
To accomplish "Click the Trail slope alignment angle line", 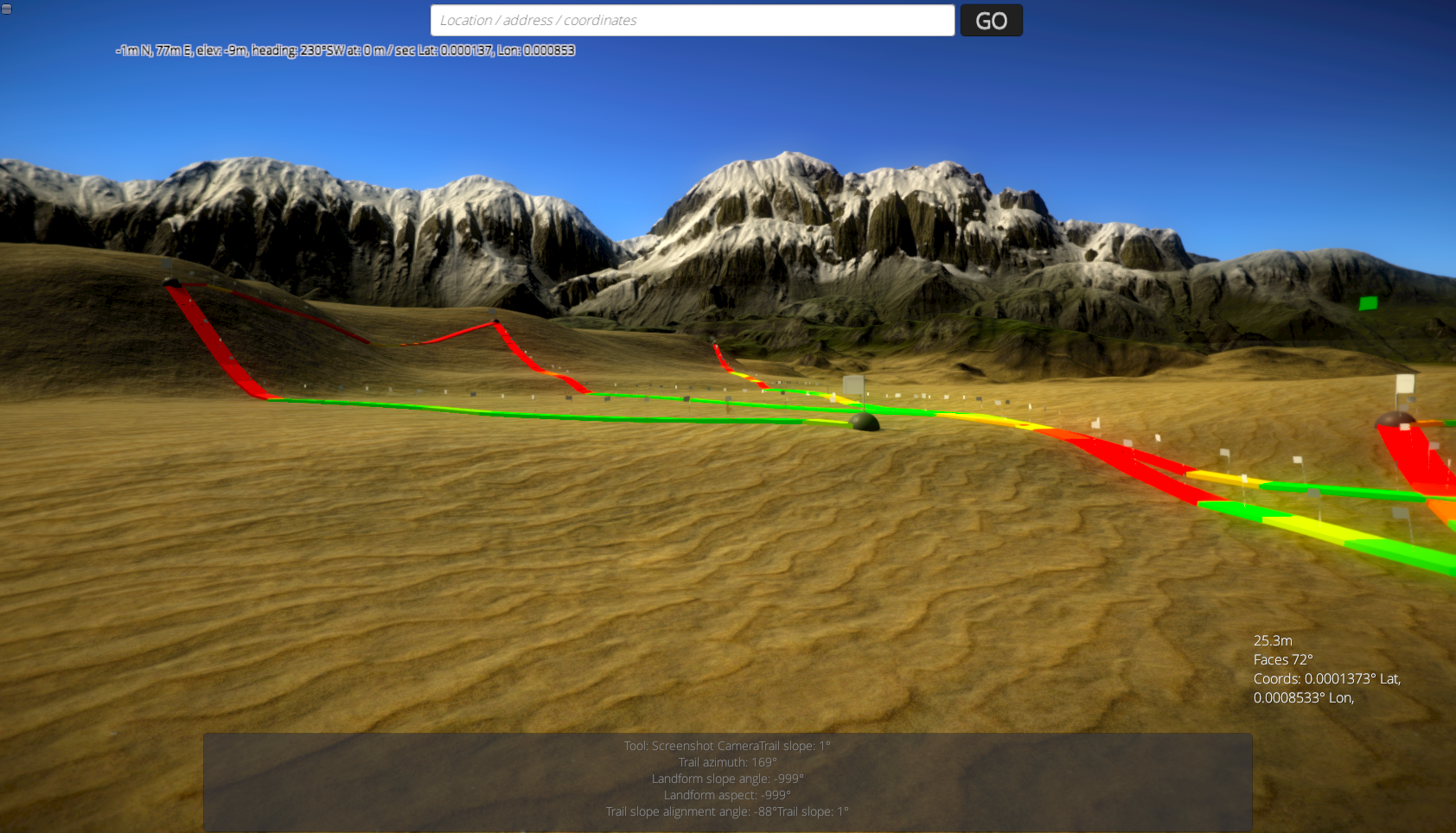I will tap(727, 811).
